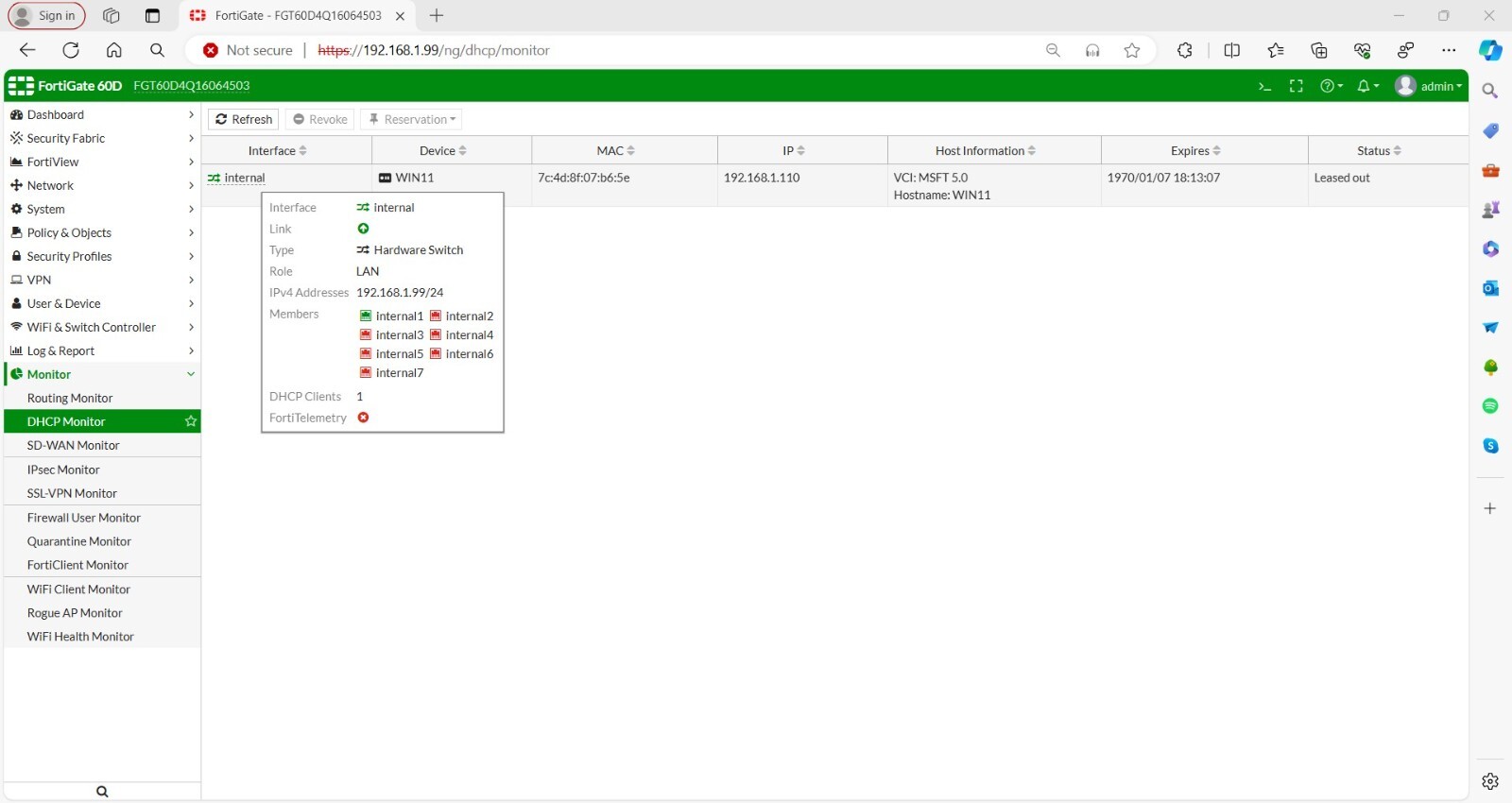Viewport: 1512px width, 803px height.
Task: Go back to the previous page
Action: [x=27, y=50]
